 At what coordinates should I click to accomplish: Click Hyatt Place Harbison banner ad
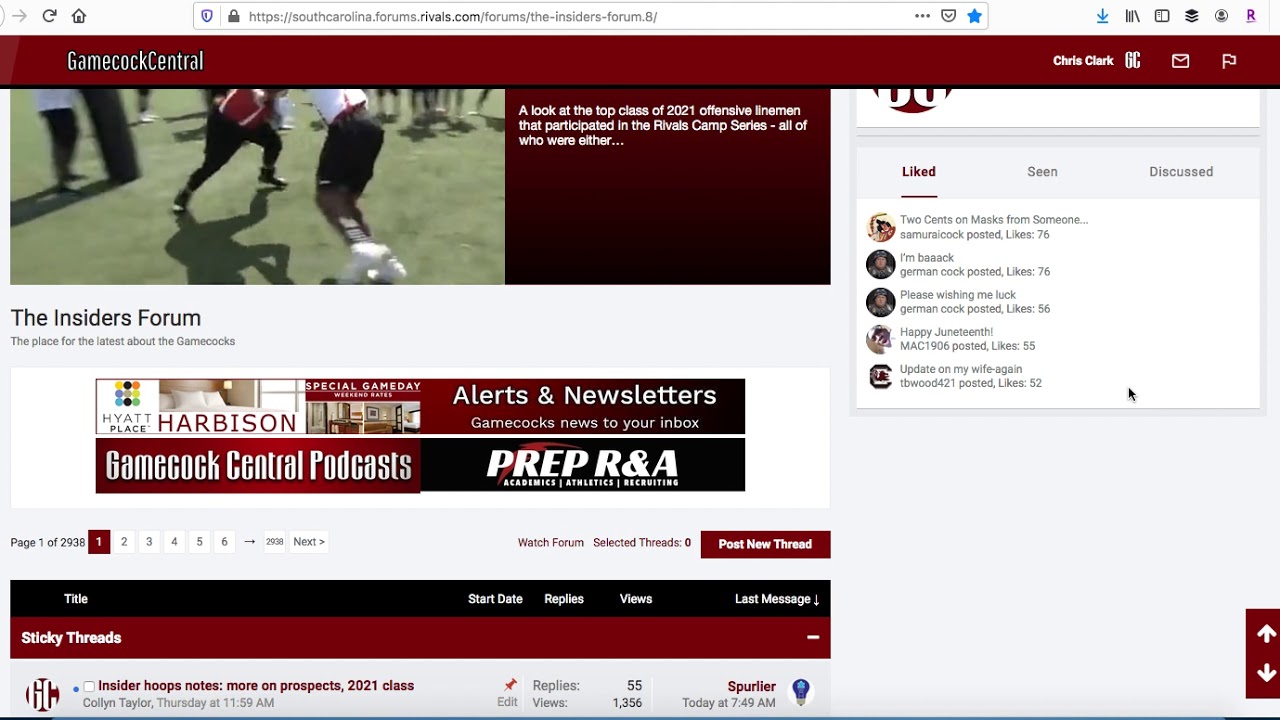coord(258,406)
